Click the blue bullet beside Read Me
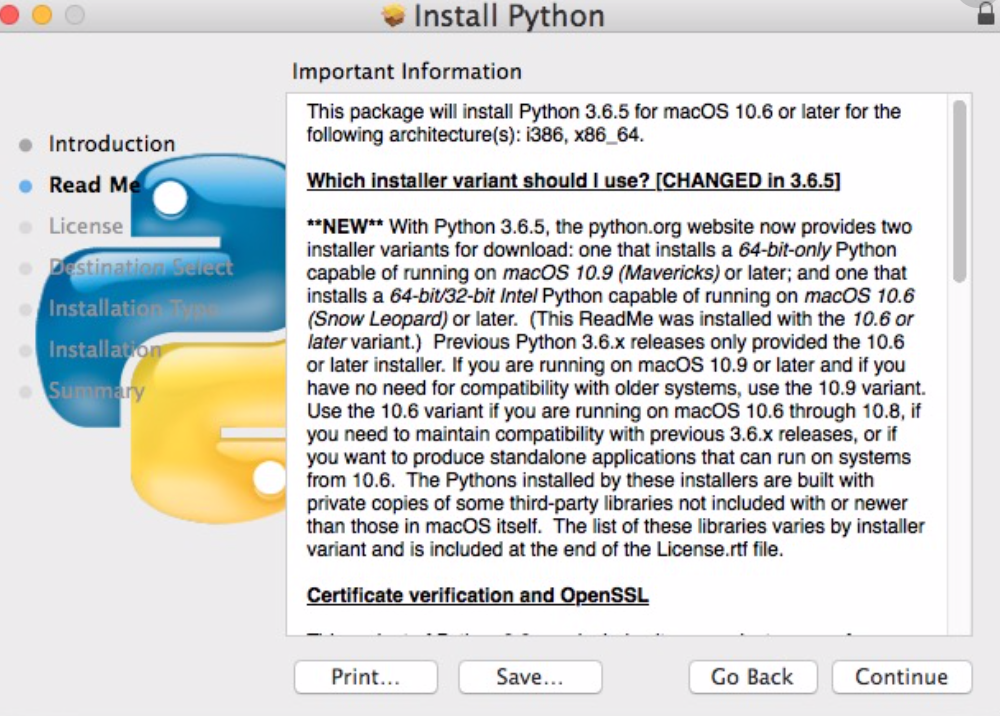Viewport: 1000px width, 716px height. coord(24,185)
